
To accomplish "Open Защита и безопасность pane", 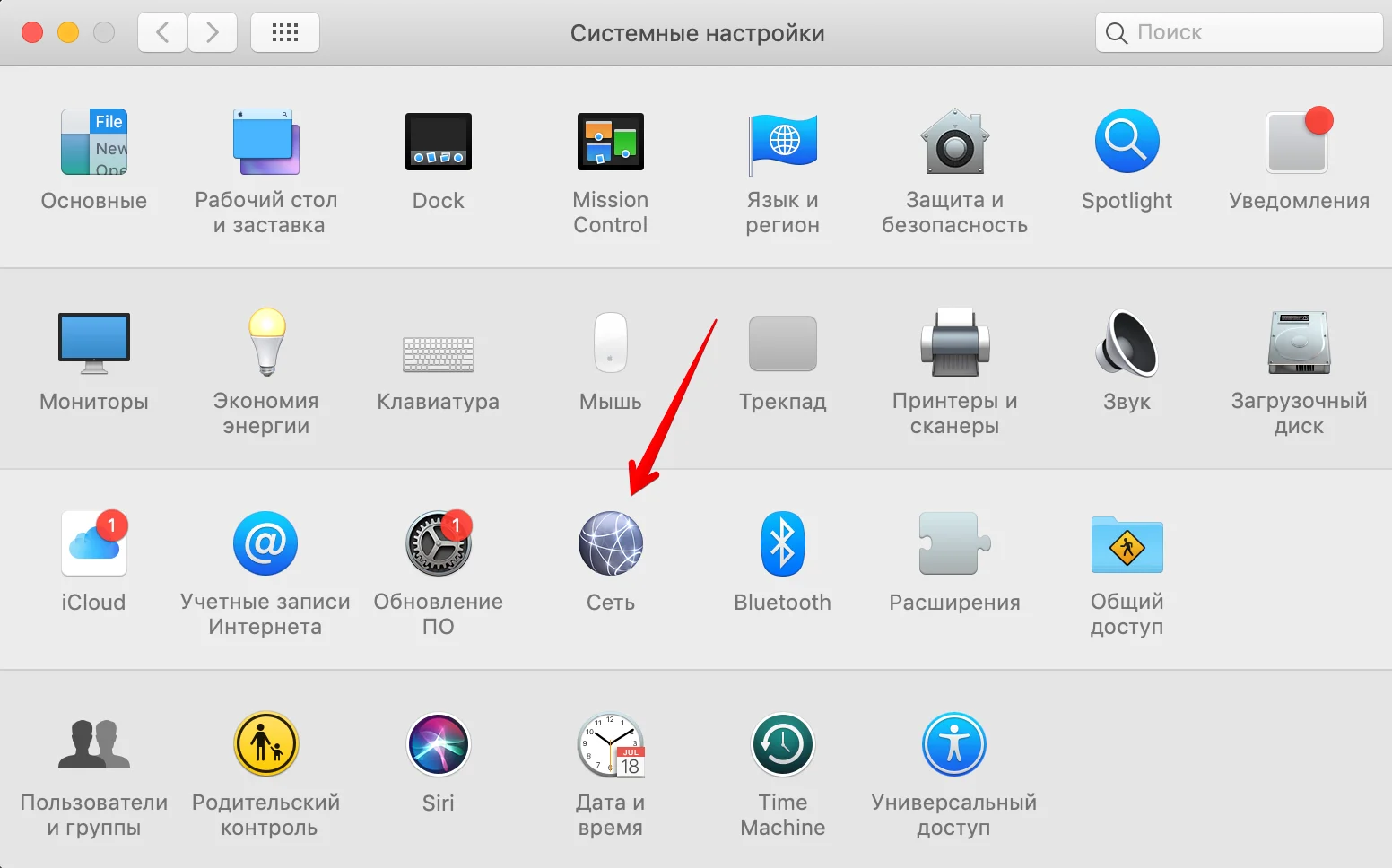I will click(954, 143).
